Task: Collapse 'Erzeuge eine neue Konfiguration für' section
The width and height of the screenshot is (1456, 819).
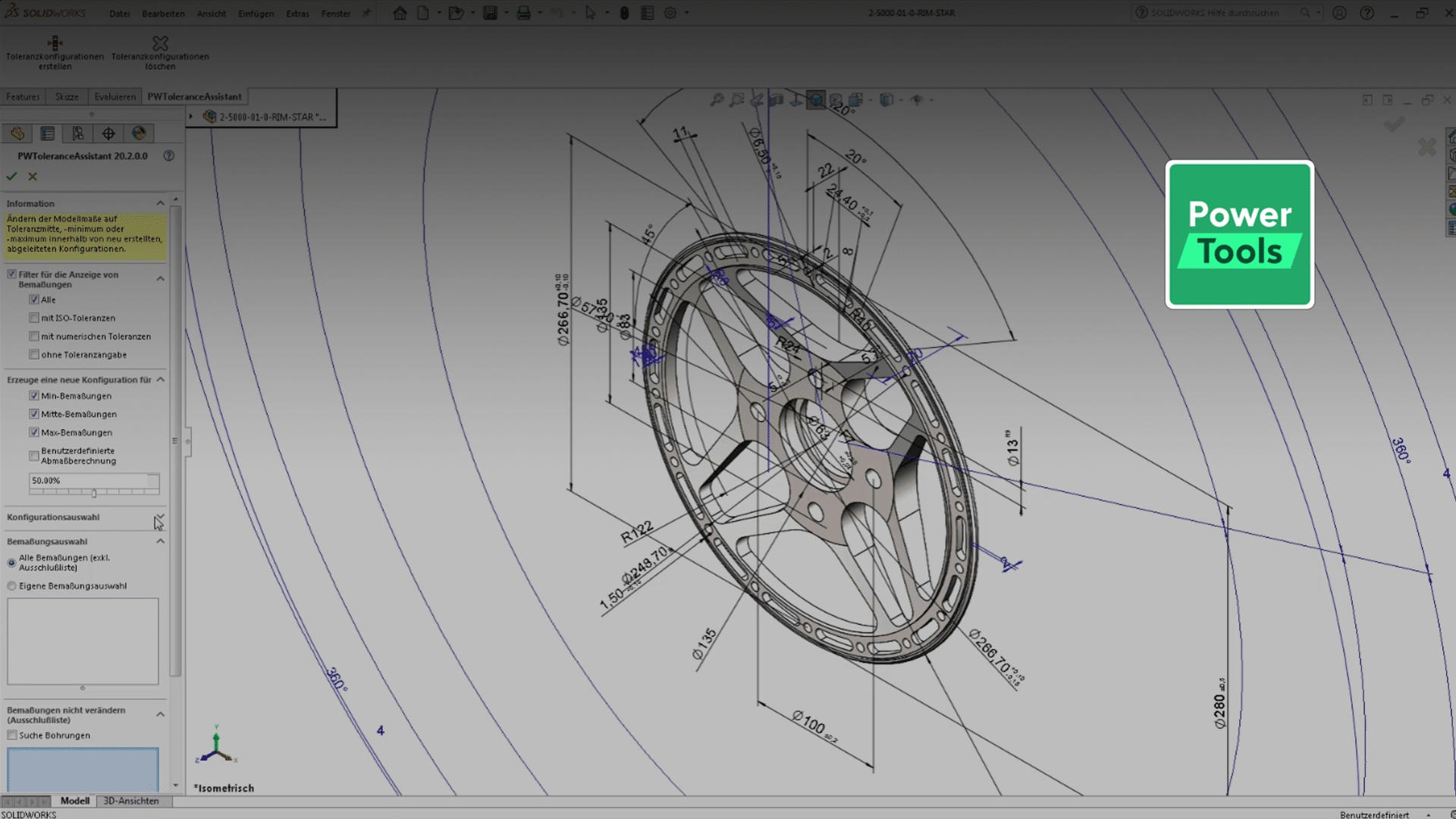Action: click(160, 379)
